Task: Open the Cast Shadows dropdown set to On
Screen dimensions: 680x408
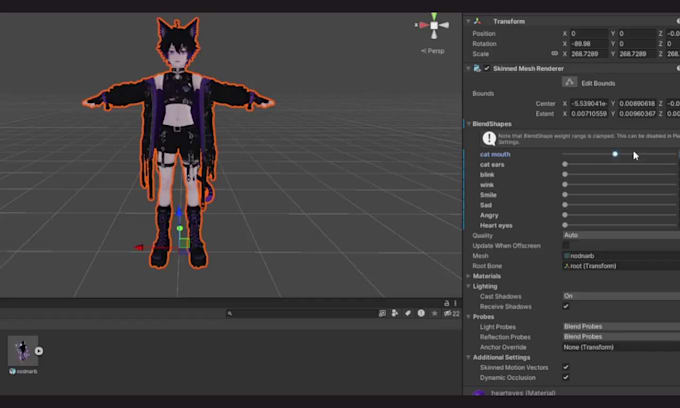Action: click(x=621, y=296)
